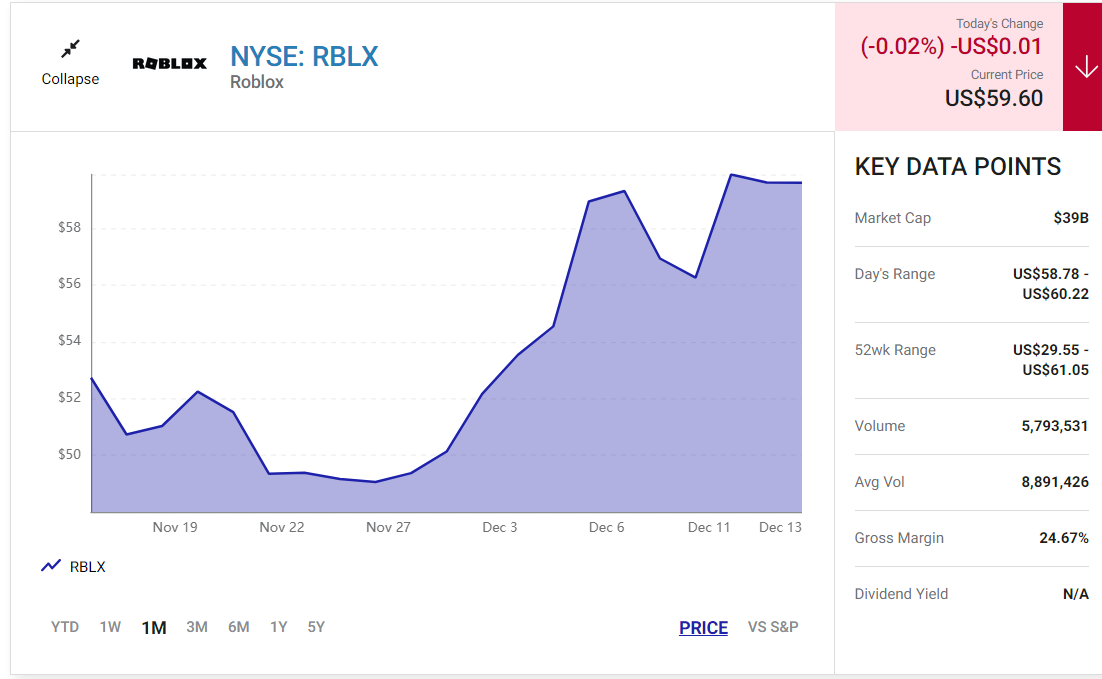Click the Dec 13 axis label
The width and height of the screenshot is (1102, 679).
click(x=780, y=527)
